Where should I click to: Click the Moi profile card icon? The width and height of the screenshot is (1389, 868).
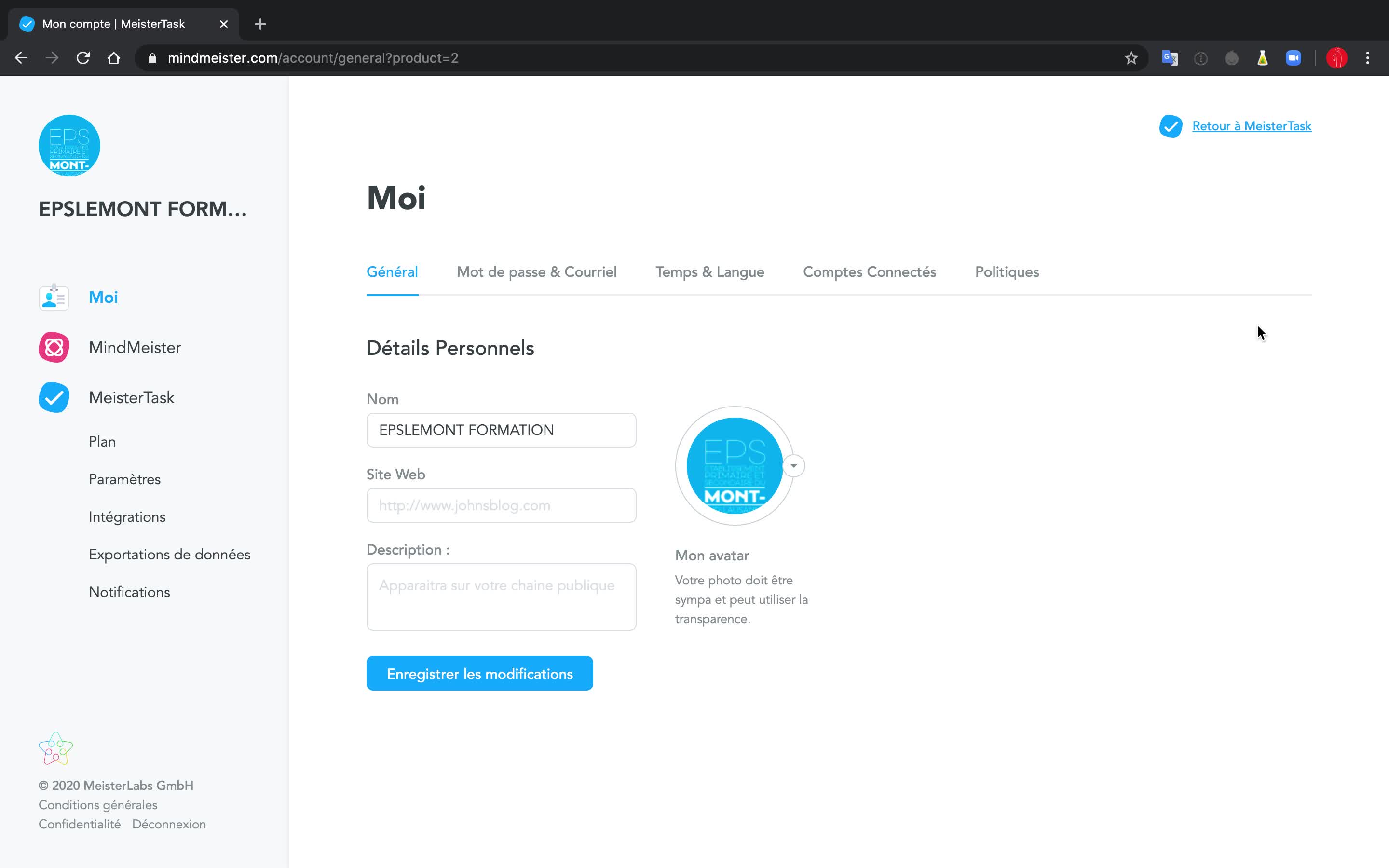point(54,298)
